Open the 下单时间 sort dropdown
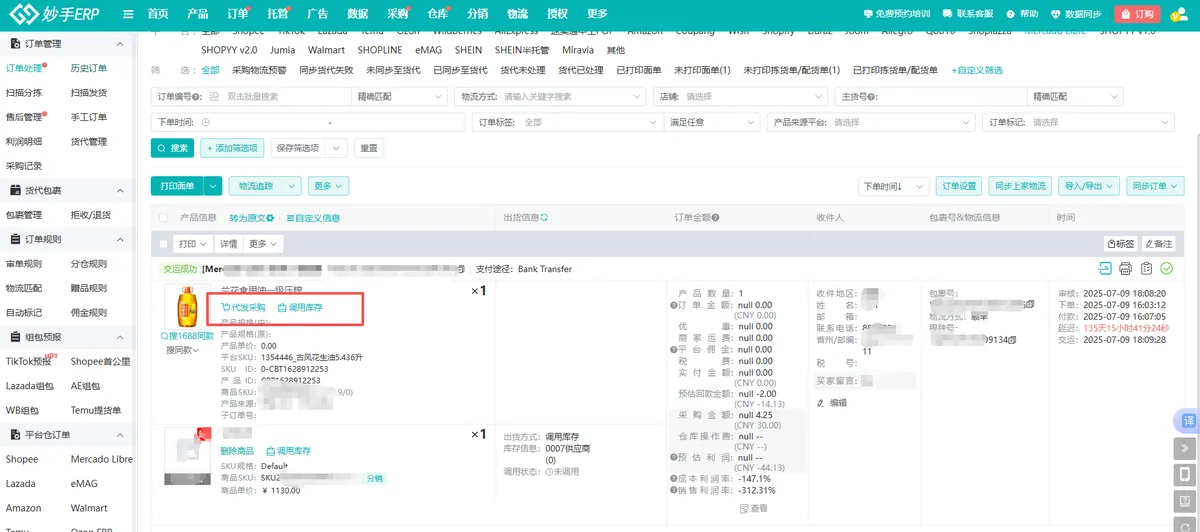This screenshot has width=1200, height=532. 893,186
